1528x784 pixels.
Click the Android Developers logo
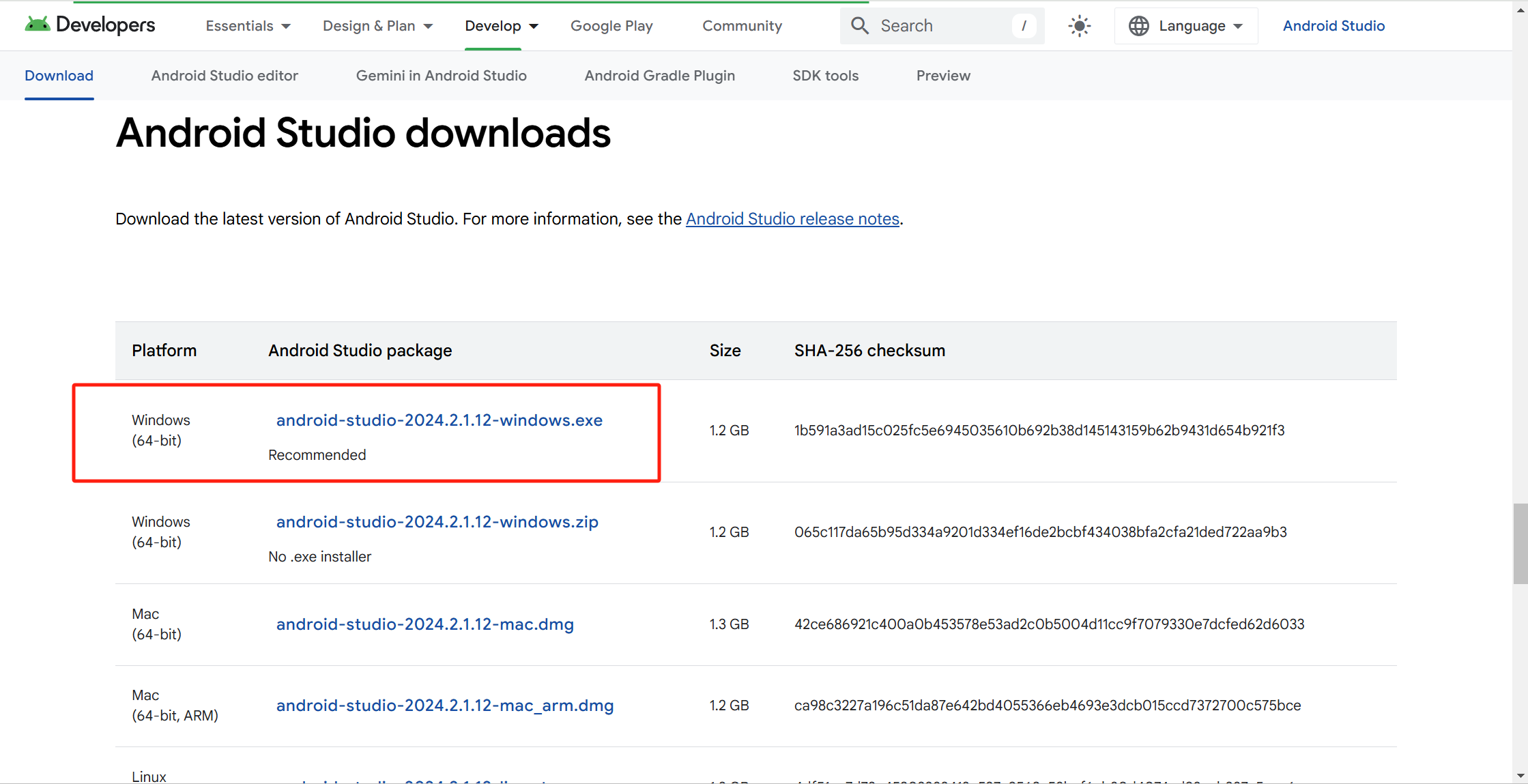pos(90,25)
